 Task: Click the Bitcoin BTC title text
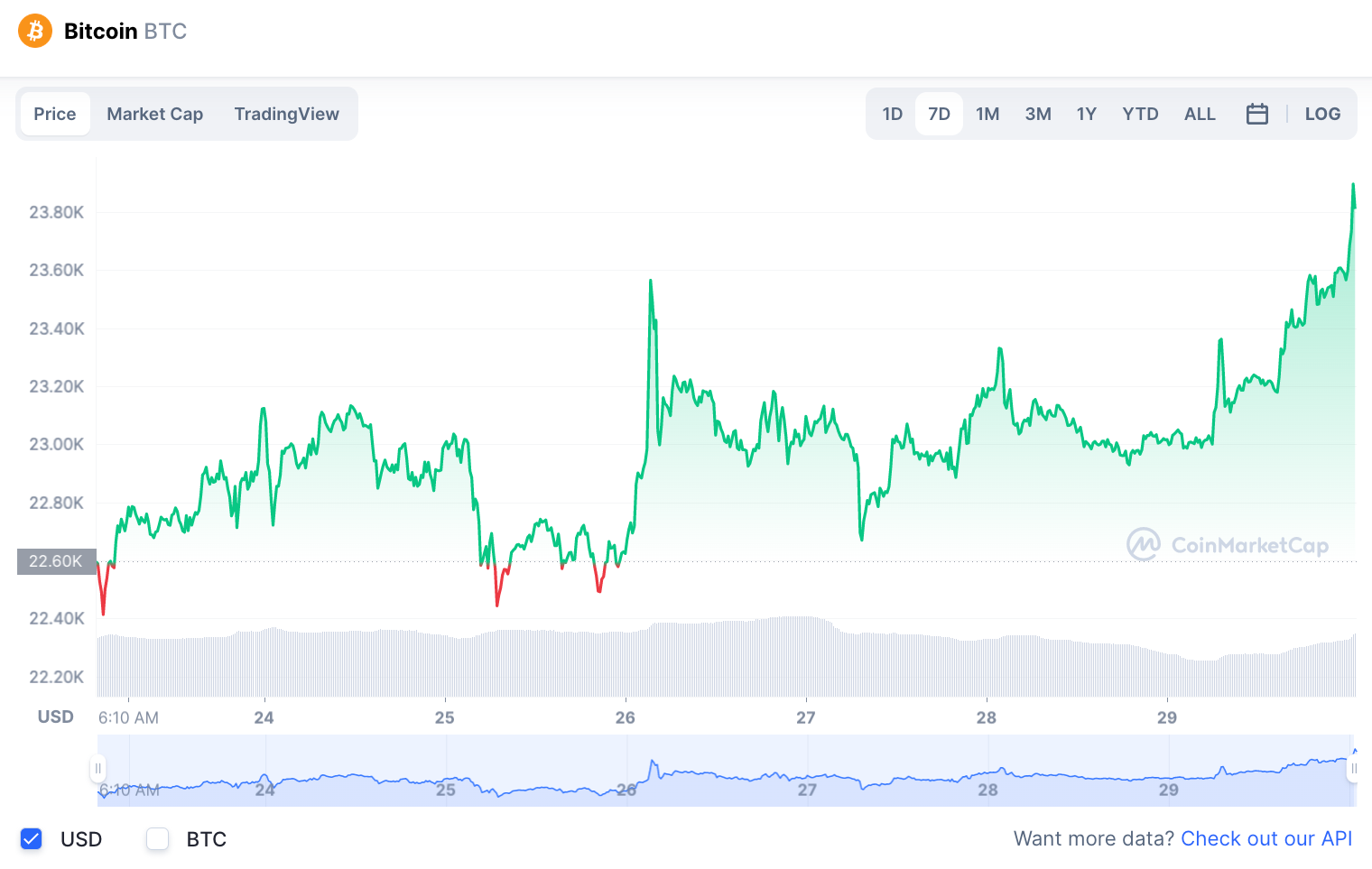125,31
